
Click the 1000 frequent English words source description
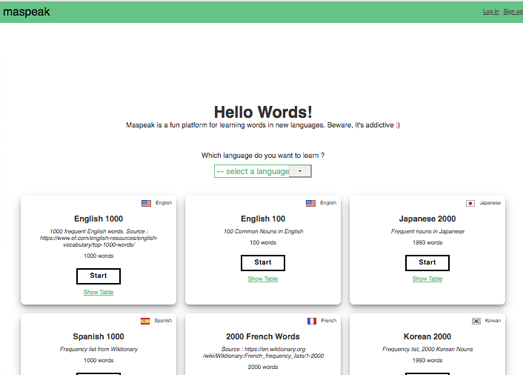(x=98, y=238)
